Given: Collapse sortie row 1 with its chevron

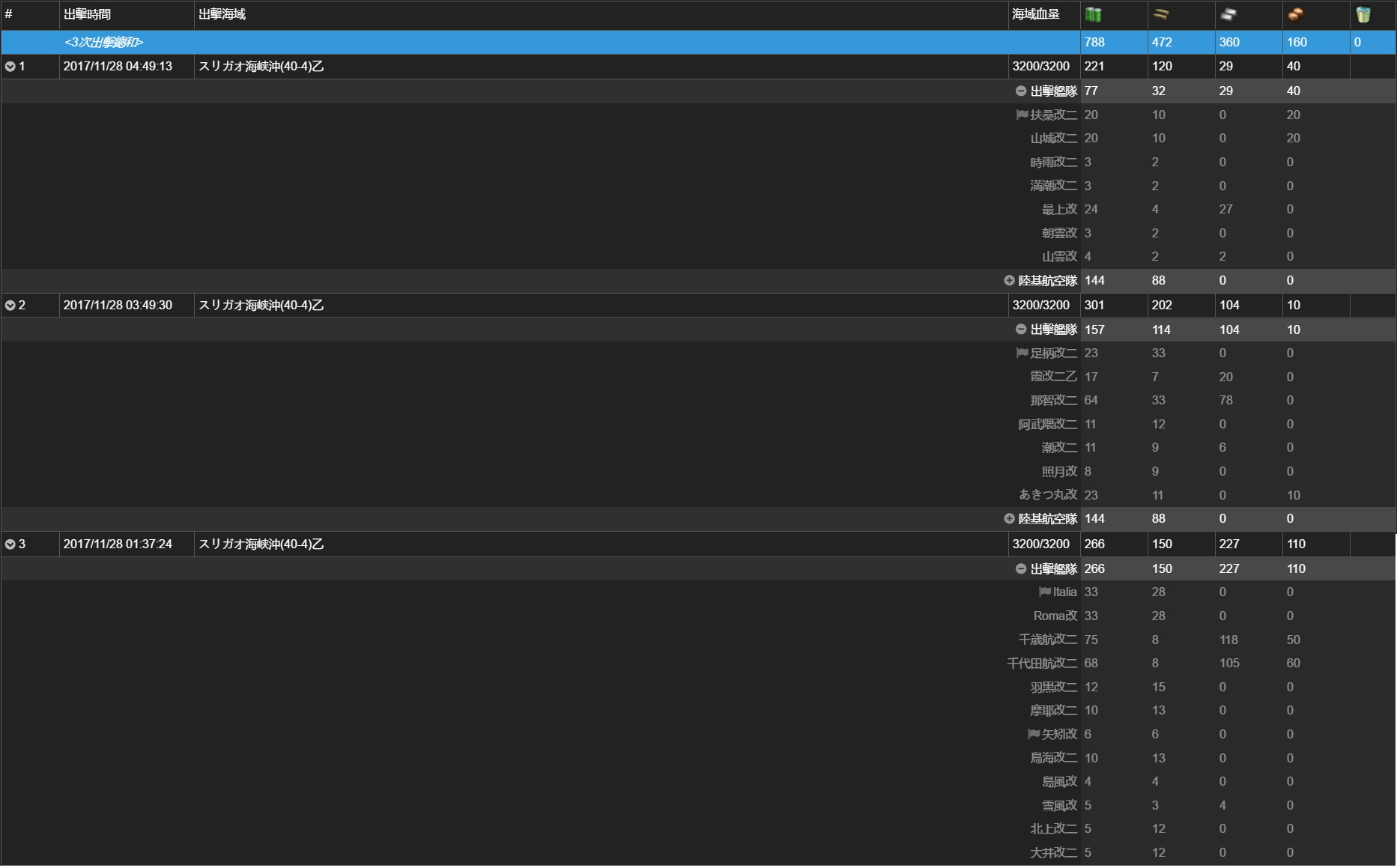Looking at the screenshot, I should (10, 67).
